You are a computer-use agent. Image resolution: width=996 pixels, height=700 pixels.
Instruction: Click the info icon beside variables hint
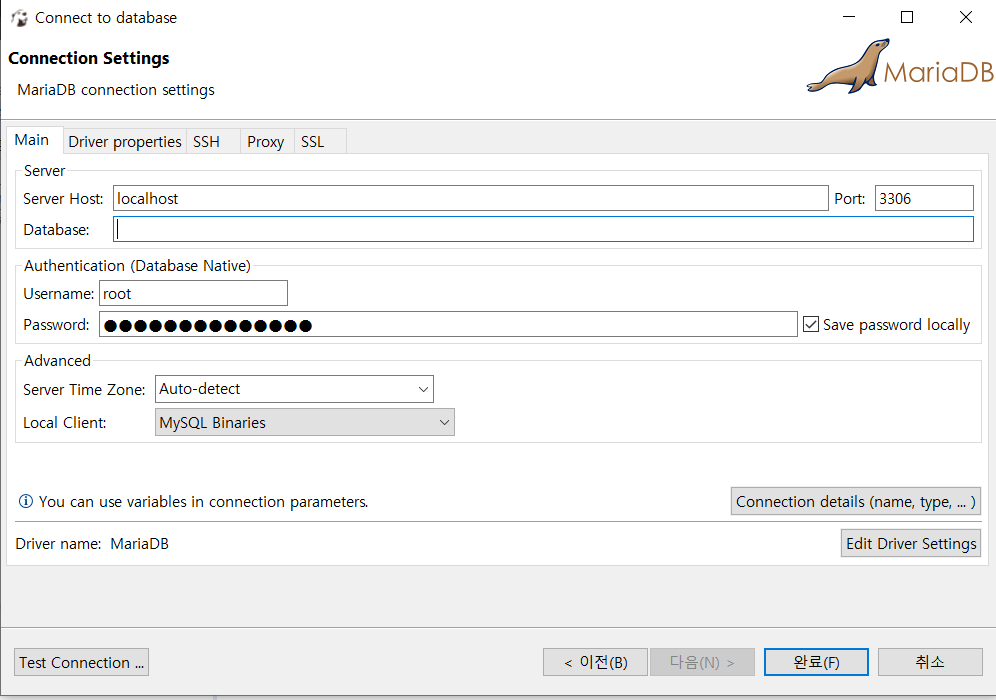[x=25, y=501]
